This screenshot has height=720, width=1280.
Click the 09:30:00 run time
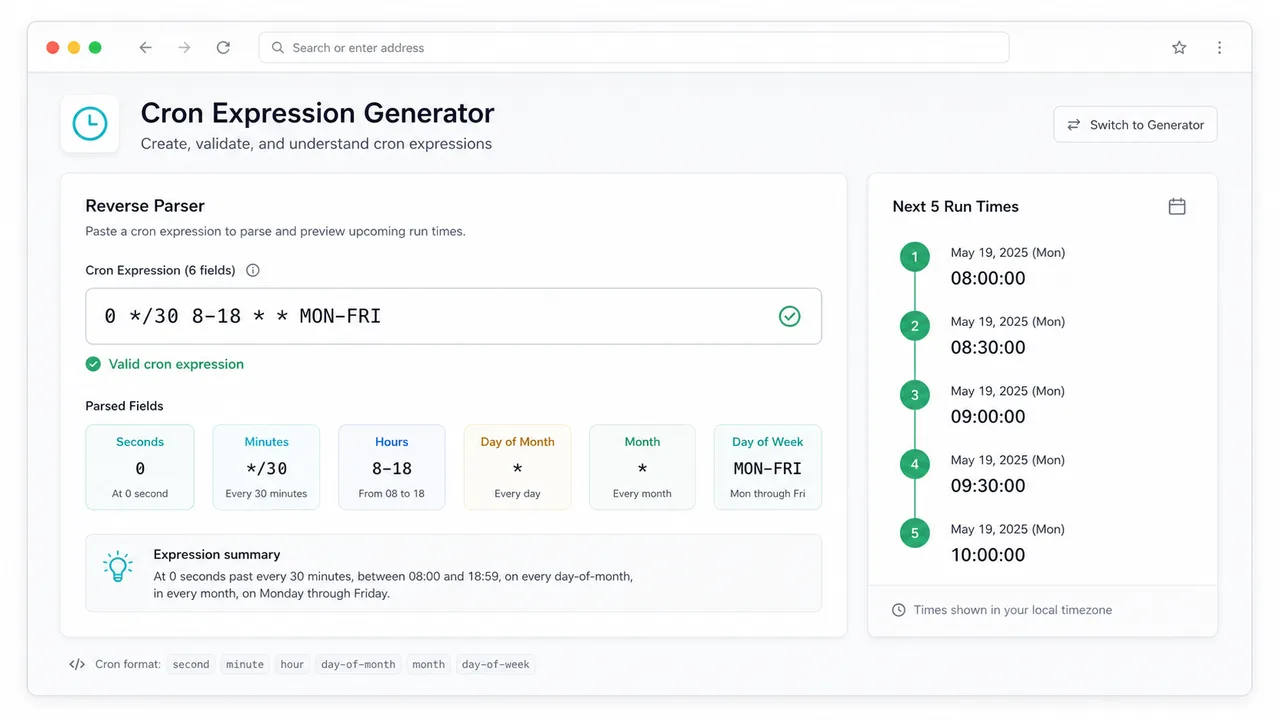pyautogui.click(x=988, y=485)
